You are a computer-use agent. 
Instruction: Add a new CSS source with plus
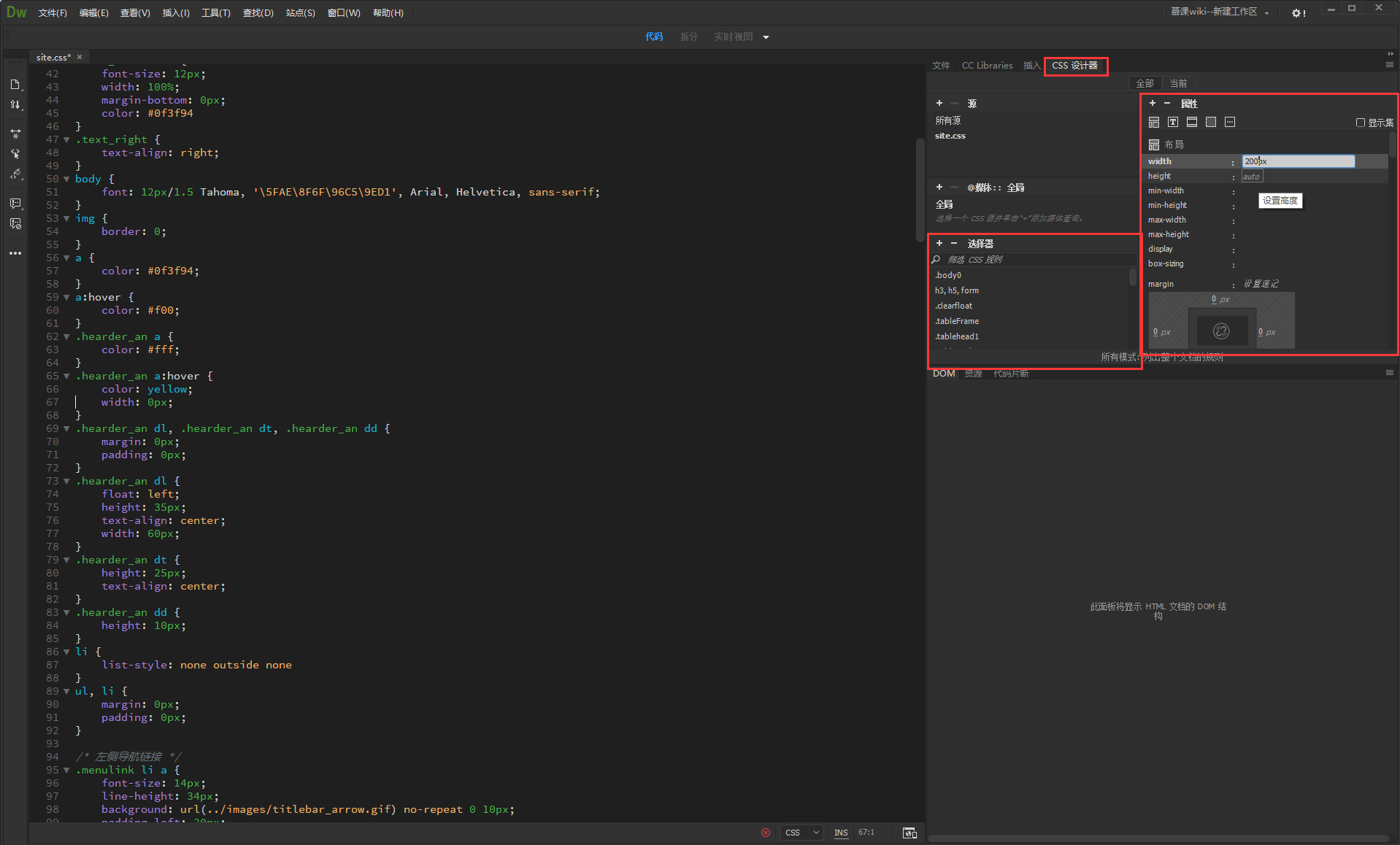pyautogui.click(x=939, y=104)
